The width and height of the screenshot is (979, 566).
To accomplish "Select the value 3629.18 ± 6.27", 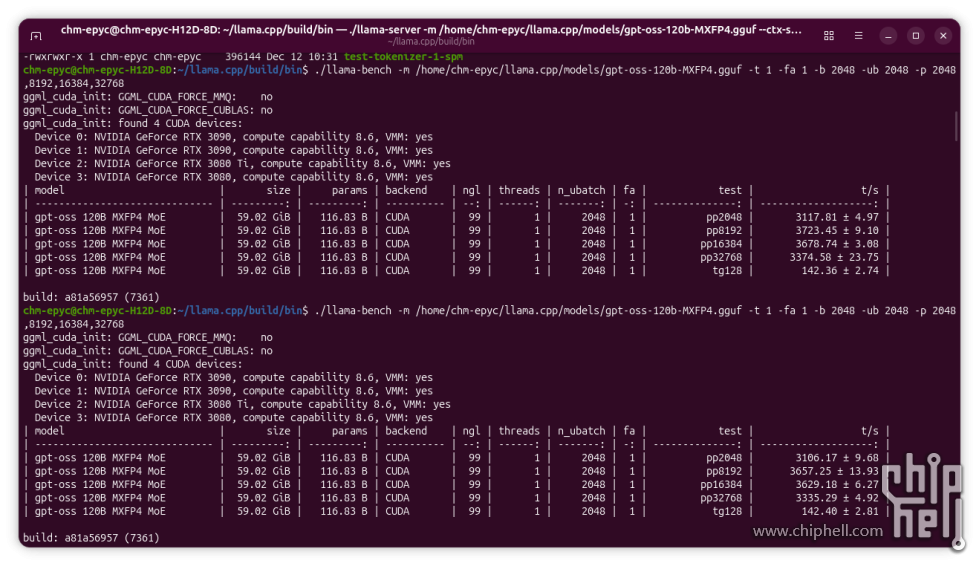I will pyautogui.click(x=837, y=484).
